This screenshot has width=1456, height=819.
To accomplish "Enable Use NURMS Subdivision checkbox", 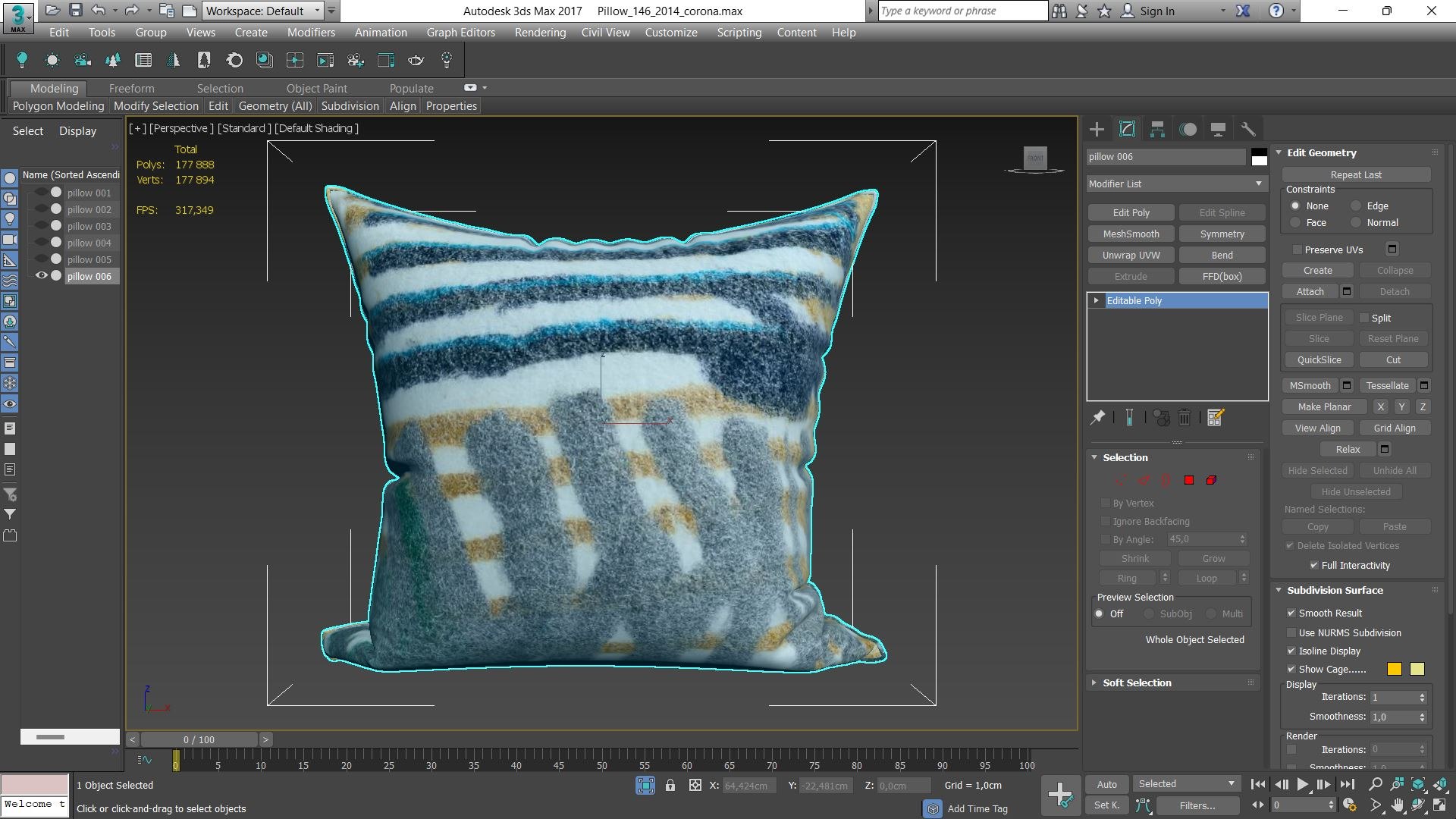I will click(1291, 632).
